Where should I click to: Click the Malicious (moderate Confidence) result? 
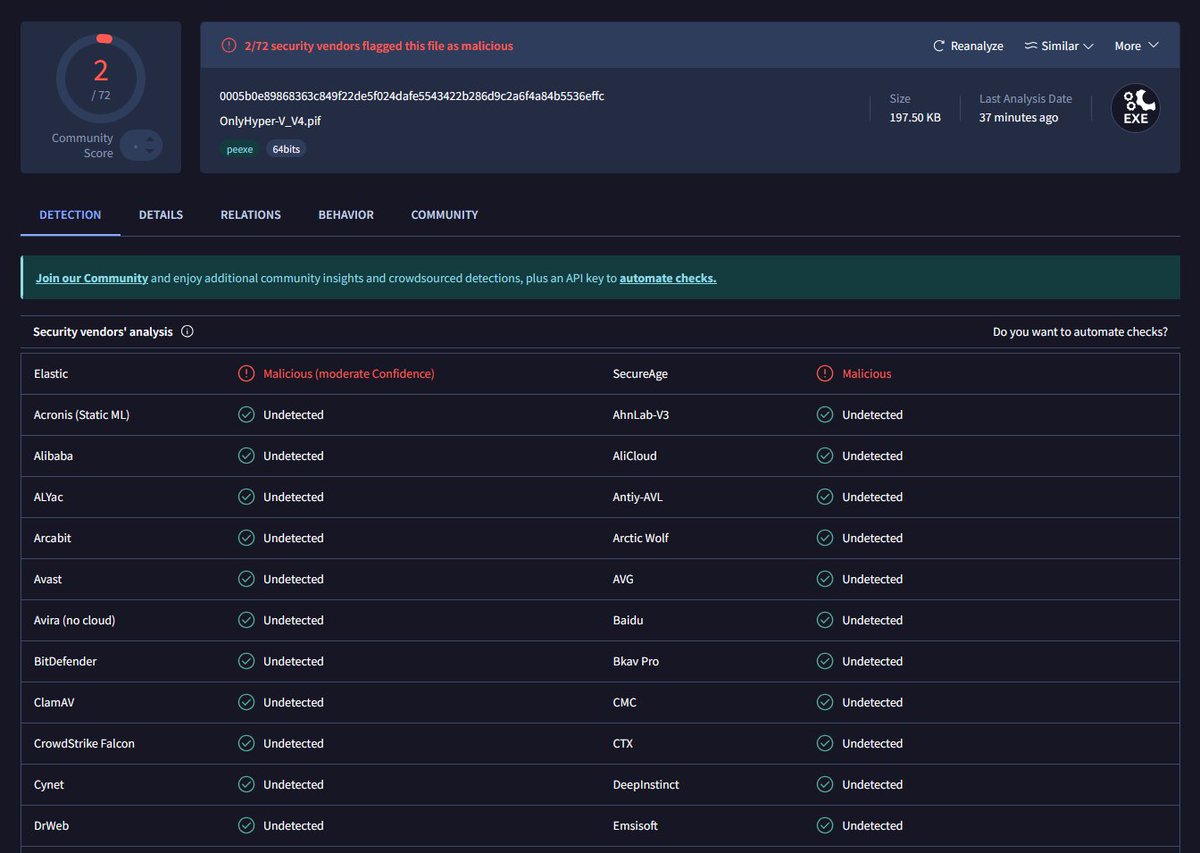tap(349, 374)
